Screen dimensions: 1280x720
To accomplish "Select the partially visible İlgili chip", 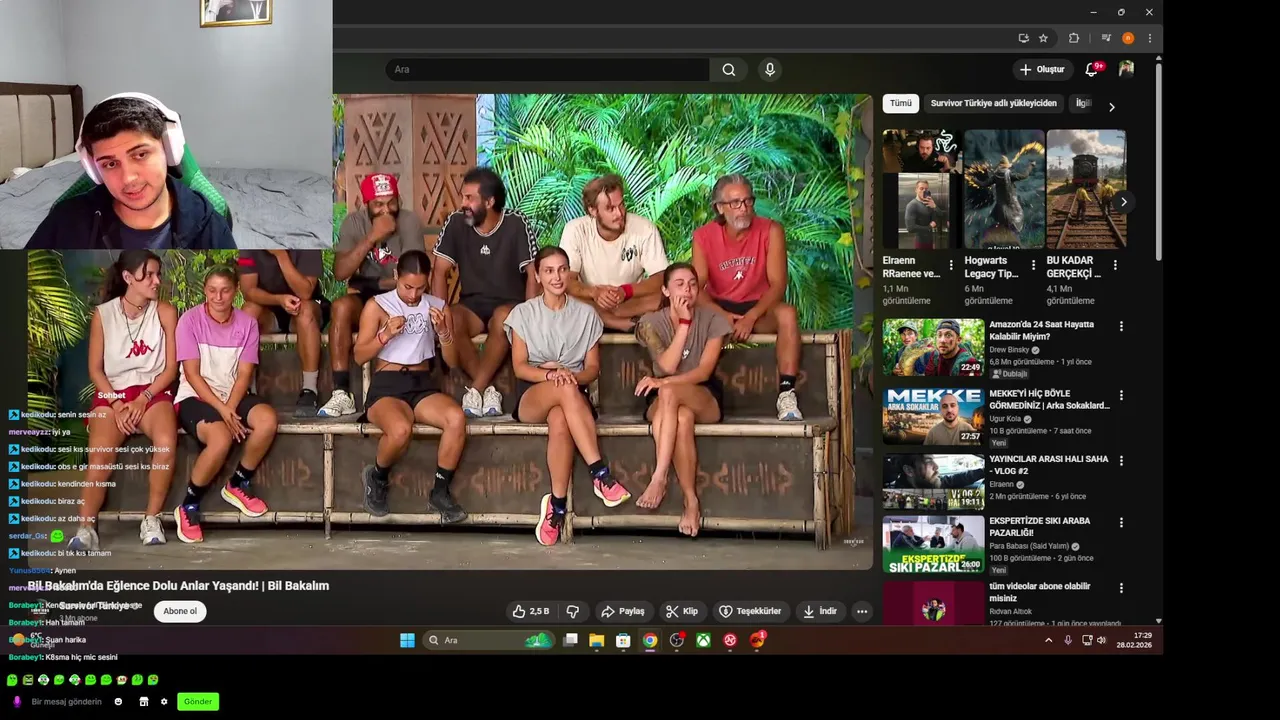I will tap(1083, 103).
